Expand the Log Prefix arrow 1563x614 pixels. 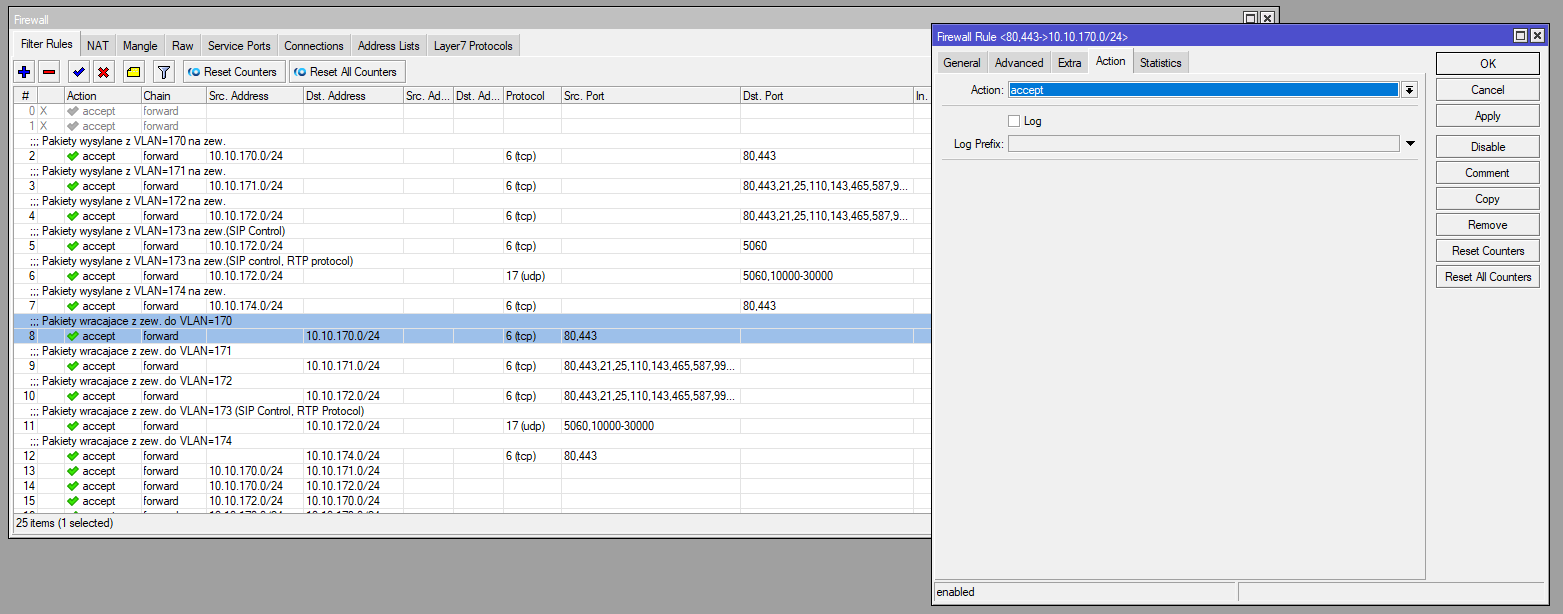pyautogui.click(x=1410, y=144)
